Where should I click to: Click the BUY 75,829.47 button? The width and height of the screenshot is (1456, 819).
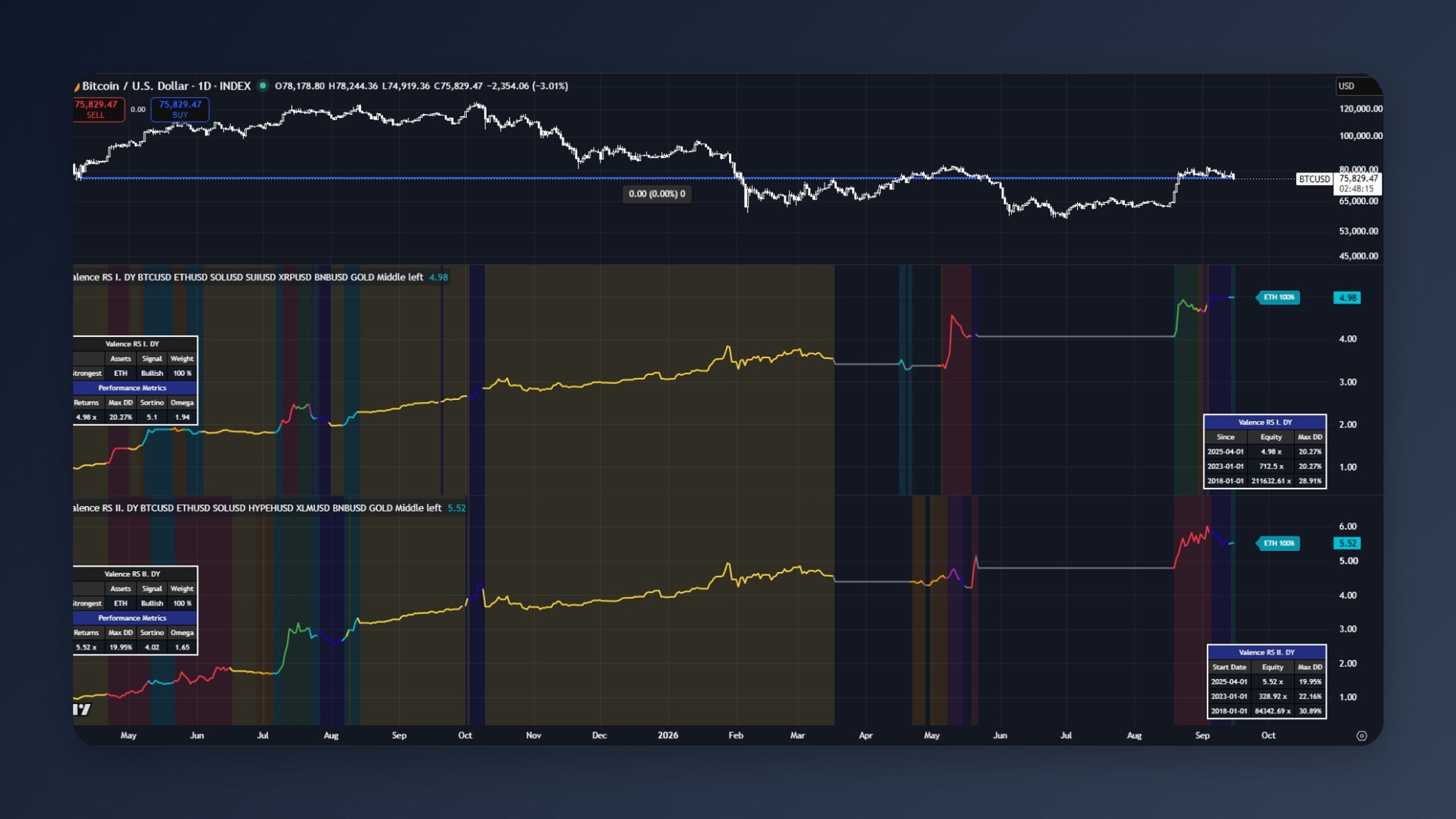[180, 109]
